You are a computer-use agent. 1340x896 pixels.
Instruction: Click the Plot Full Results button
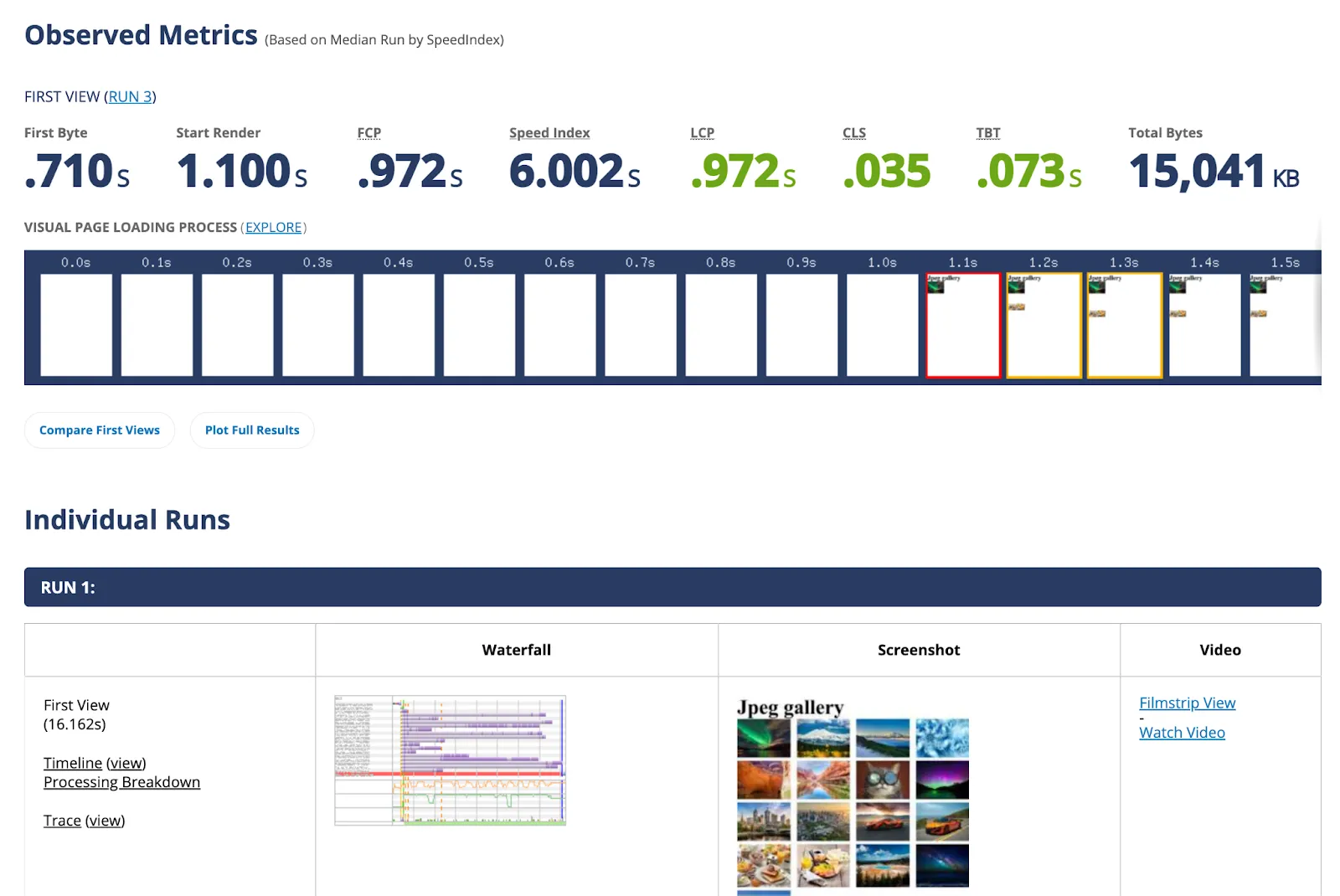[252, 430]
